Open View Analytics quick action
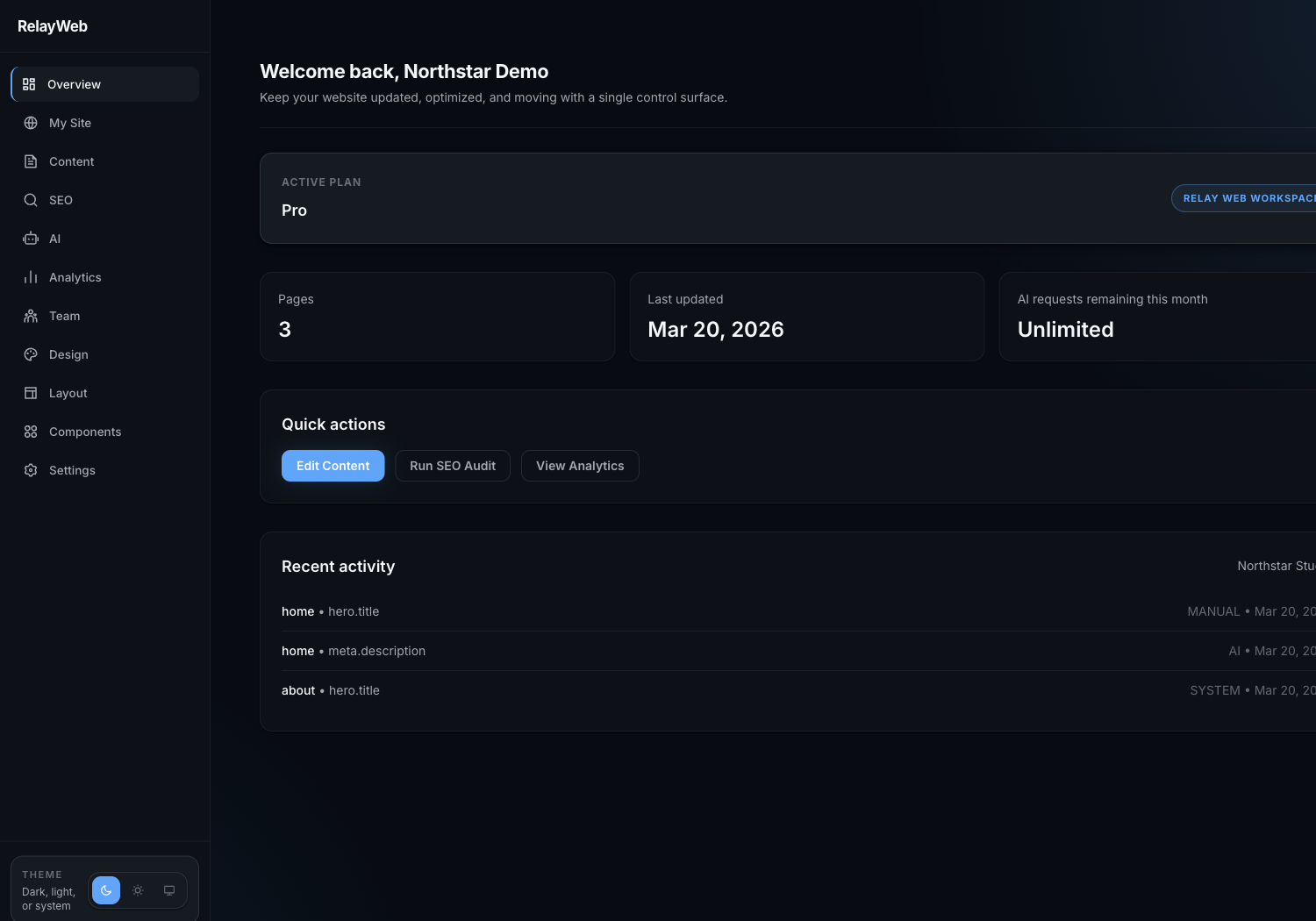 pos(580,466)
